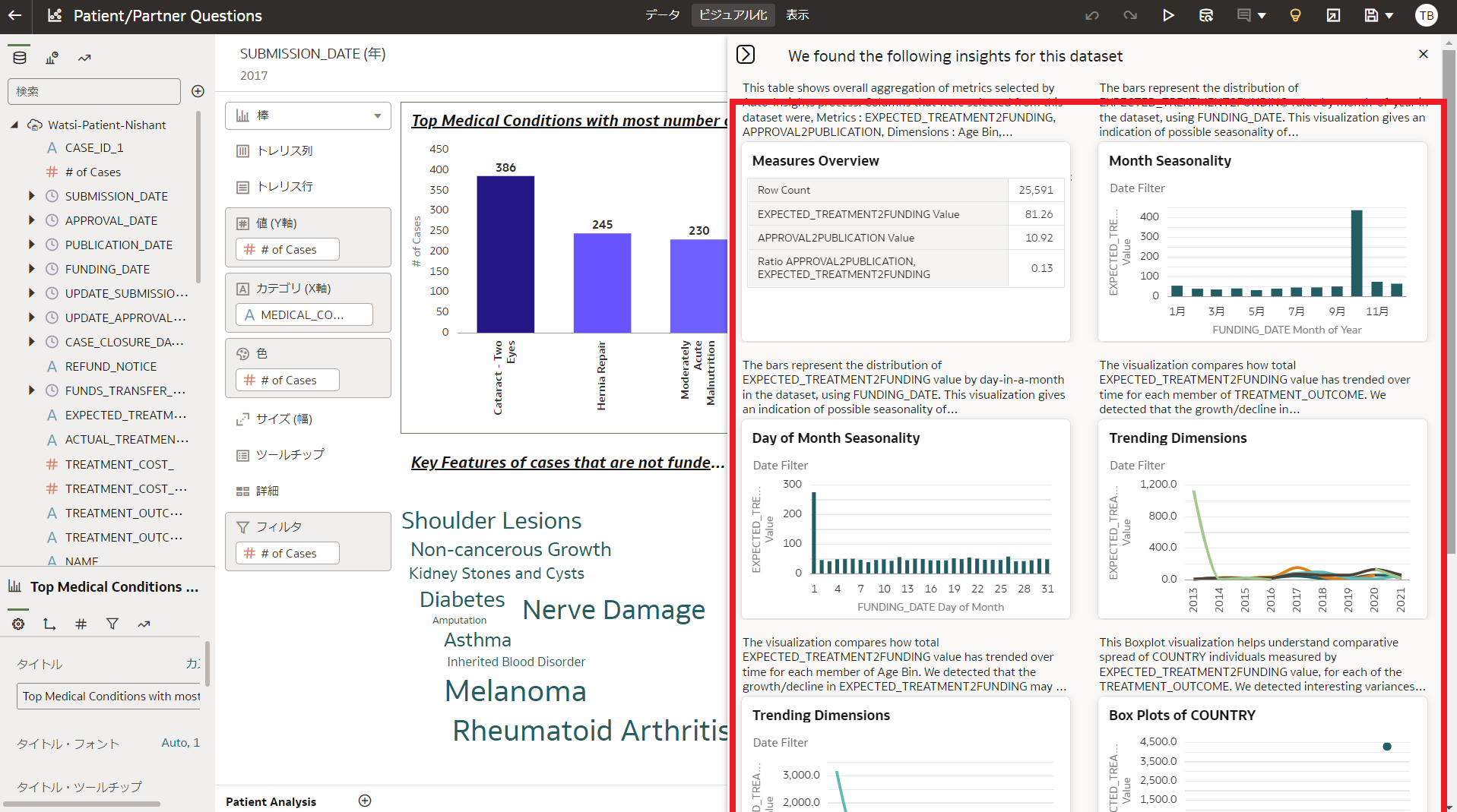Open Values properties hash tab icon
Image resolution: width=1457 pixels, height=812 pixels.
pyautogui.click(x=81, y=624)
